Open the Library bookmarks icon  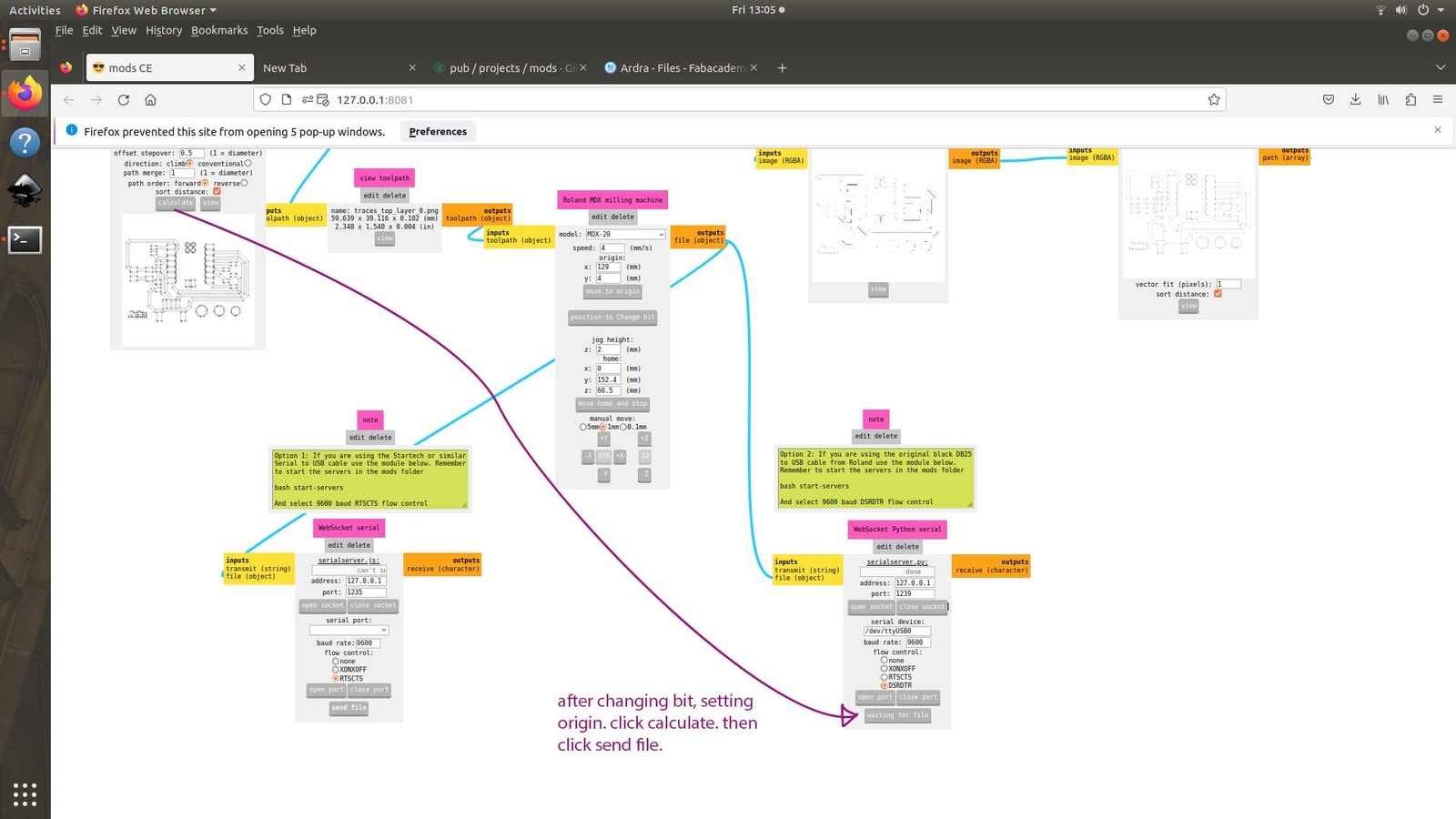(1383, 100)
